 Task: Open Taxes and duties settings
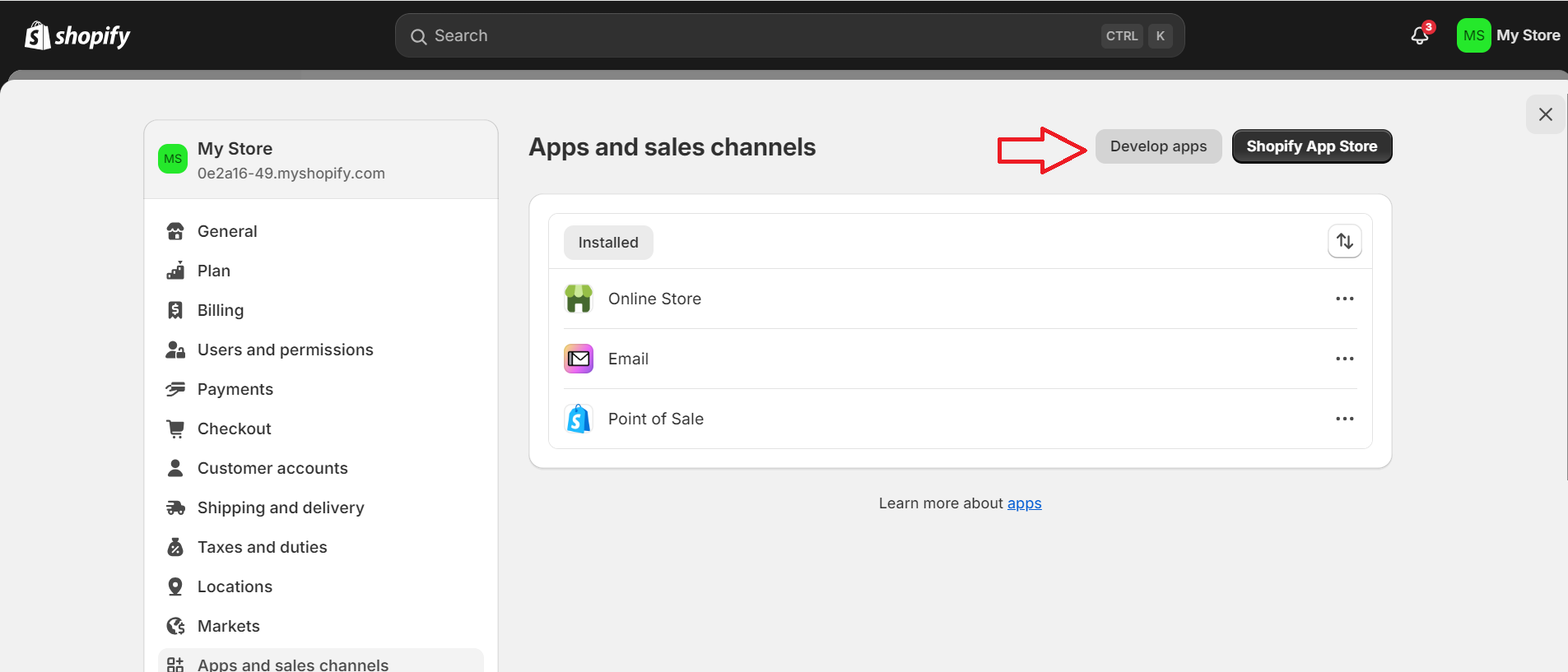pyautogui.click(x=321, y=547)
